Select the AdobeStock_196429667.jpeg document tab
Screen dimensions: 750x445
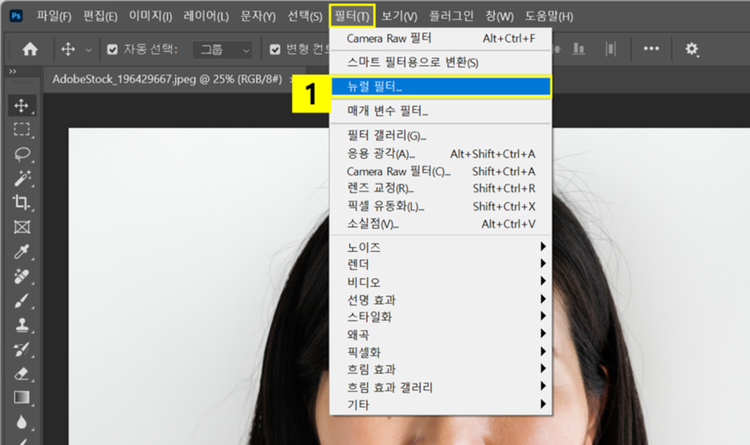[x=167, y=79]
